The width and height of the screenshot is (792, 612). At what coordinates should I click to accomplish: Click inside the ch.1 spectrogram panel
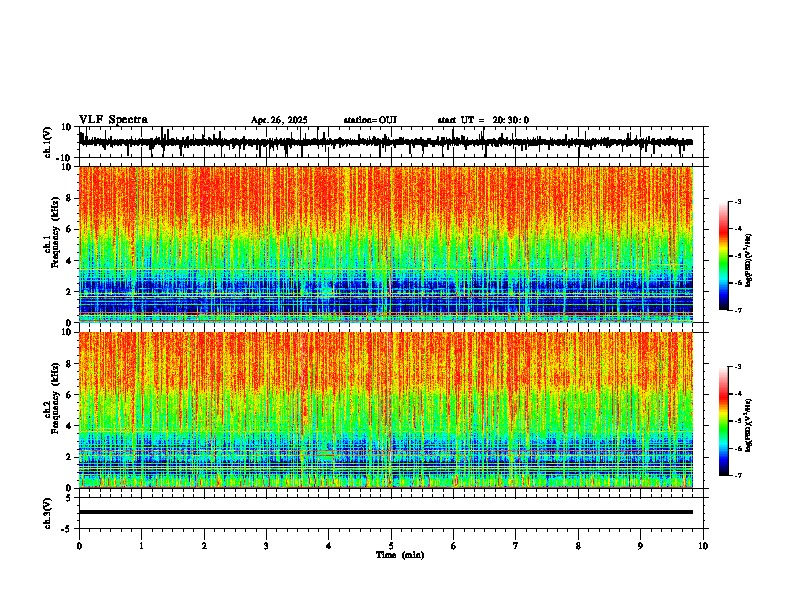coord(386,244)
